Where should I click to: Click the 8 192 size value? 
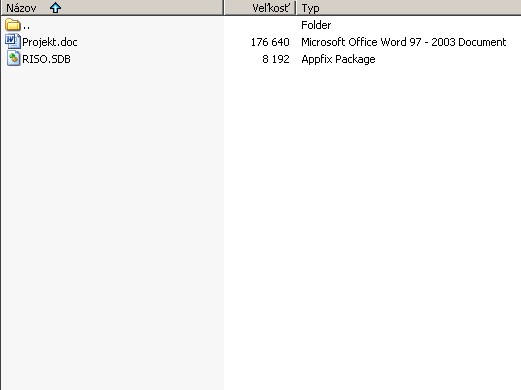276,59
